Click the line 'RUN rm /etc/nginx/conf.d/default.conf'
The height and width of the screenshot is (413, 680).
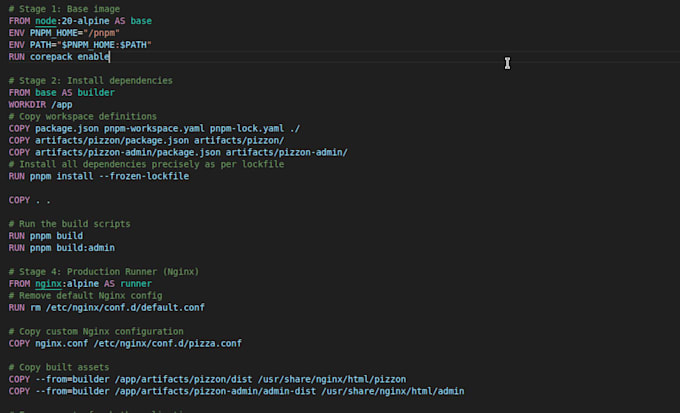(x=107, y=308)
